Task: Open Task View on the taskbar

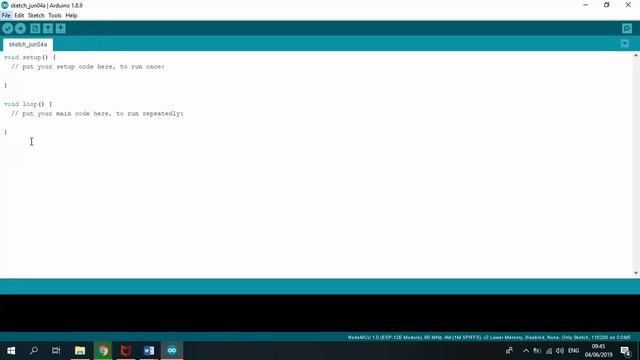Action: click(x=56, y=351)
